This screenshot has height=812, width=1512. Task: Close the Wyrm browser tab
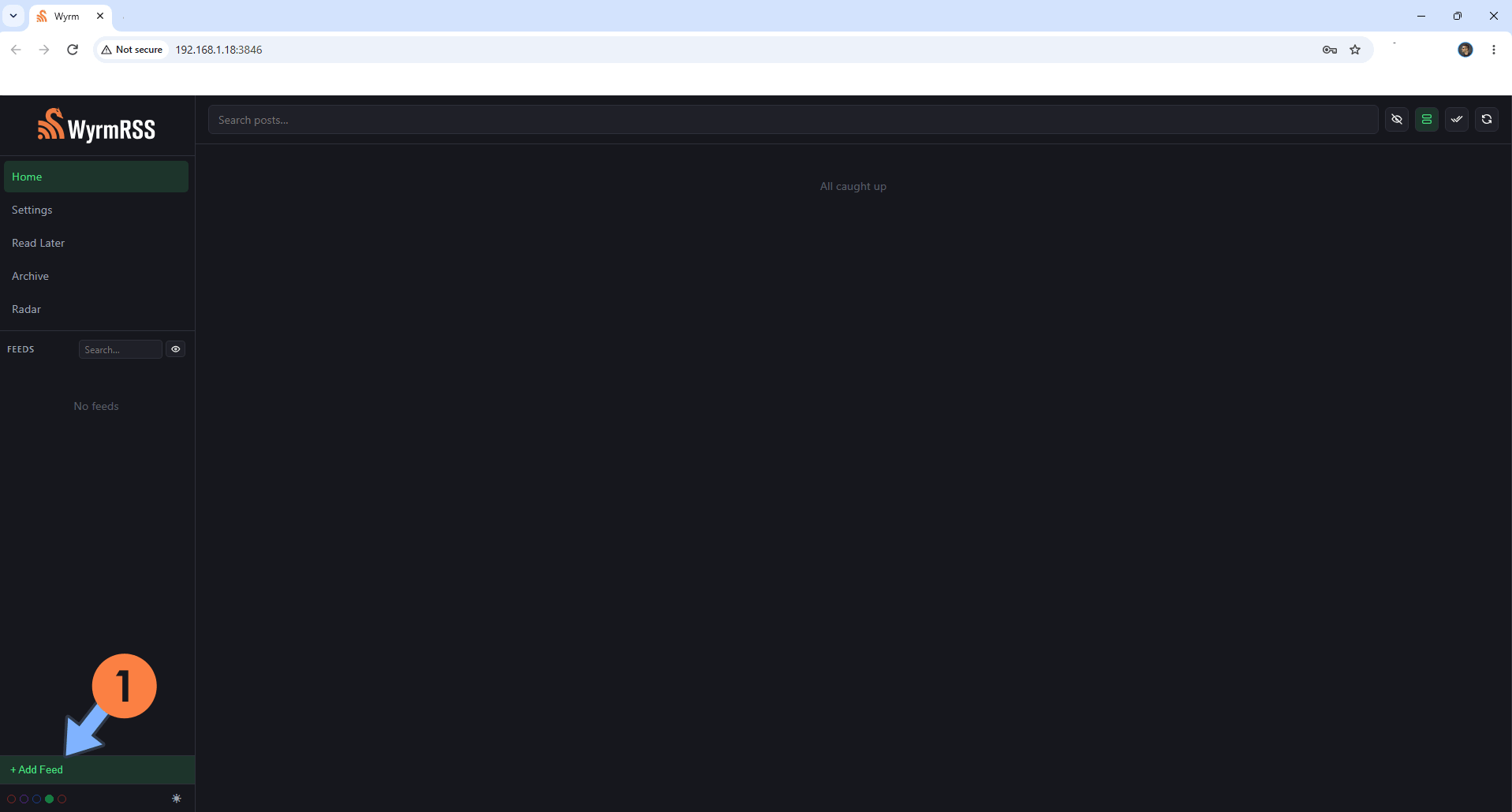point(100,16)
